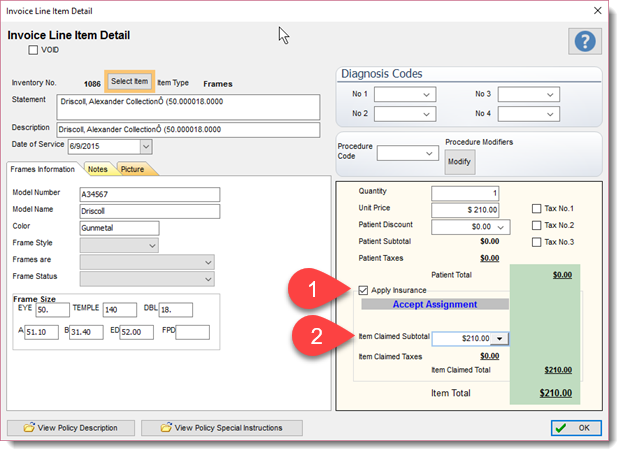Click the Item Total $210.00 value
624x456 pixels.
tap(556, 393)
